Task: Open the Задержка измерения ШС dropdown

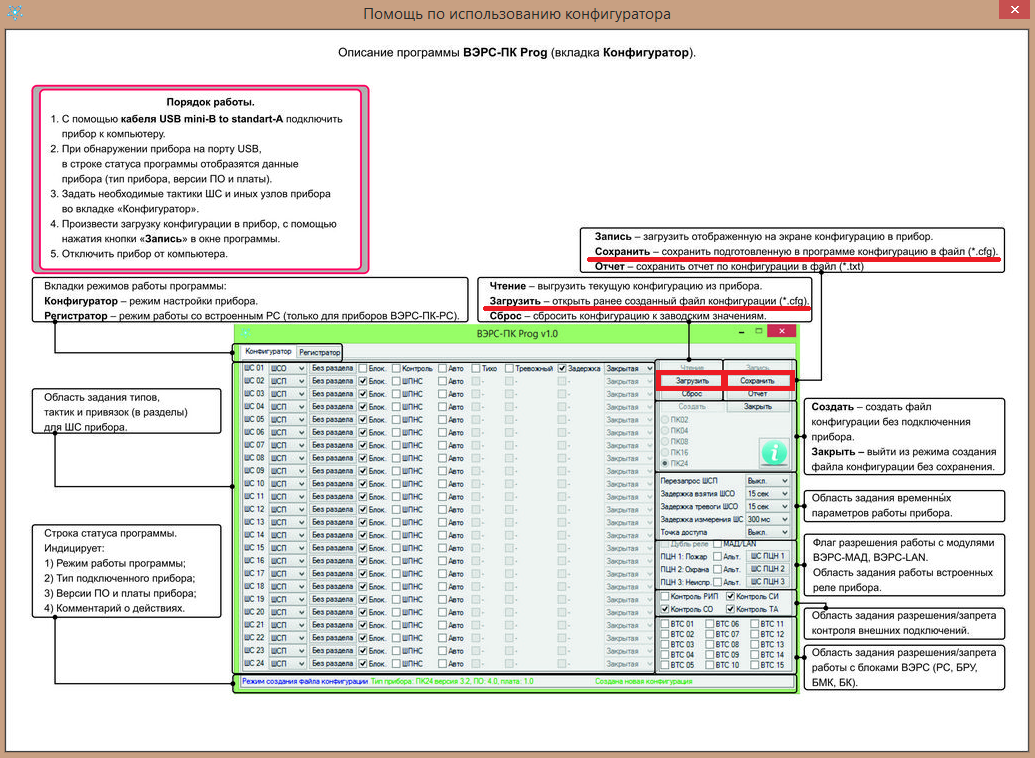Action: 767,520
